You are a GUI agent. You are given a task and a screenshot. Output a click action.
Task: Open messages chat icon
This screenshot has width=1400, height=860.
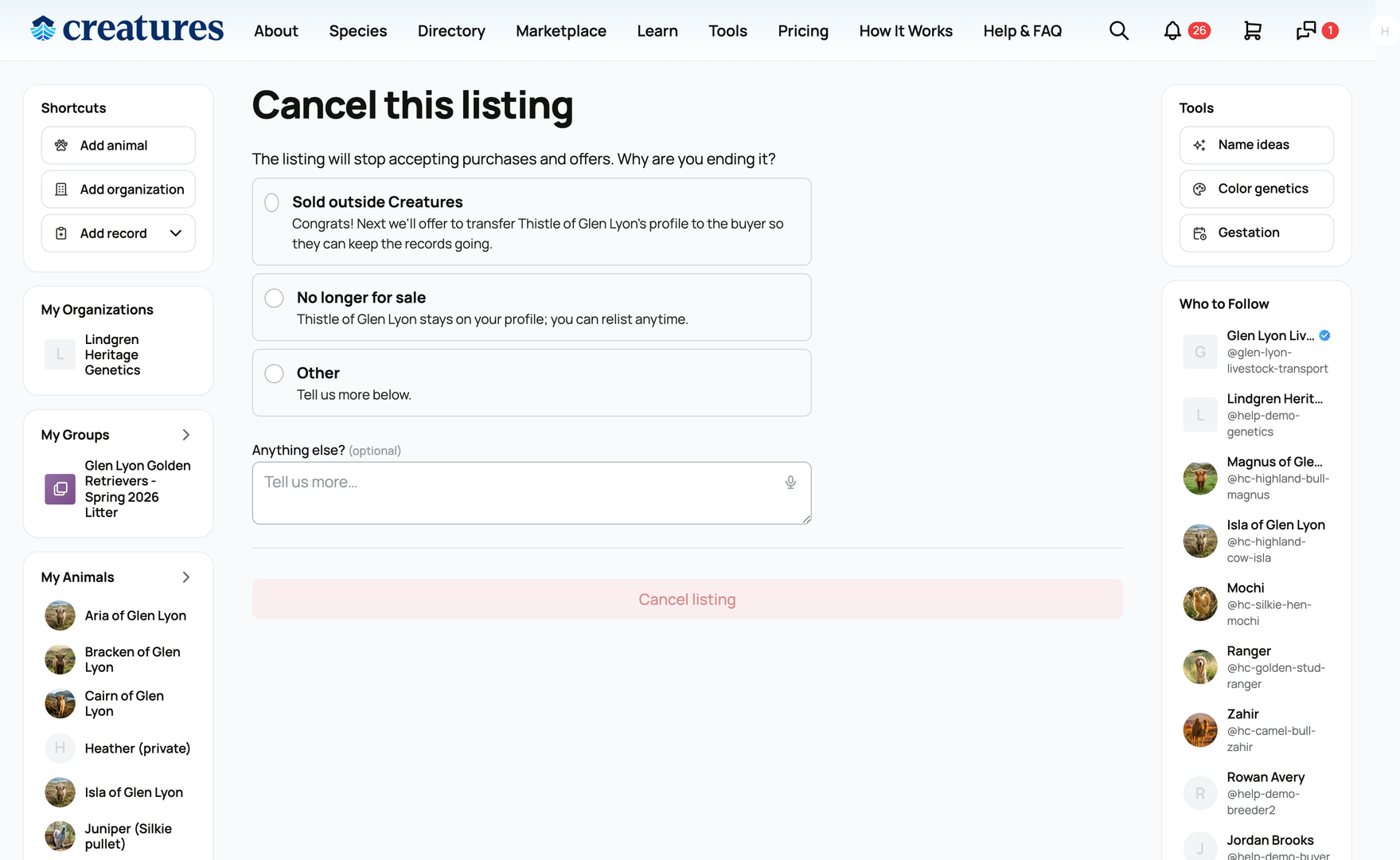[1306, 31]
